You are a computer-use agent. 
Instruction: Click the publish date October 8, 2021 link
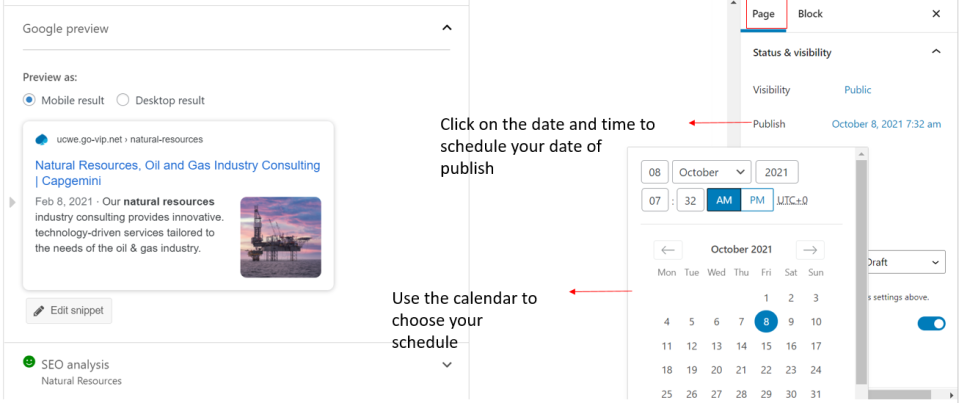click(x=886, y=124)
